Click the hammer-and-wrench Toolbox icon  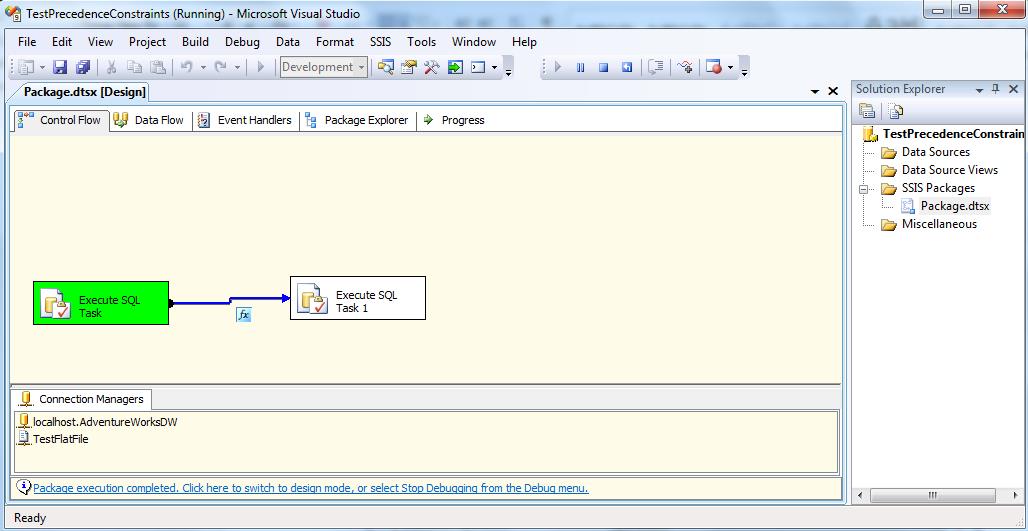coord(431,67)
